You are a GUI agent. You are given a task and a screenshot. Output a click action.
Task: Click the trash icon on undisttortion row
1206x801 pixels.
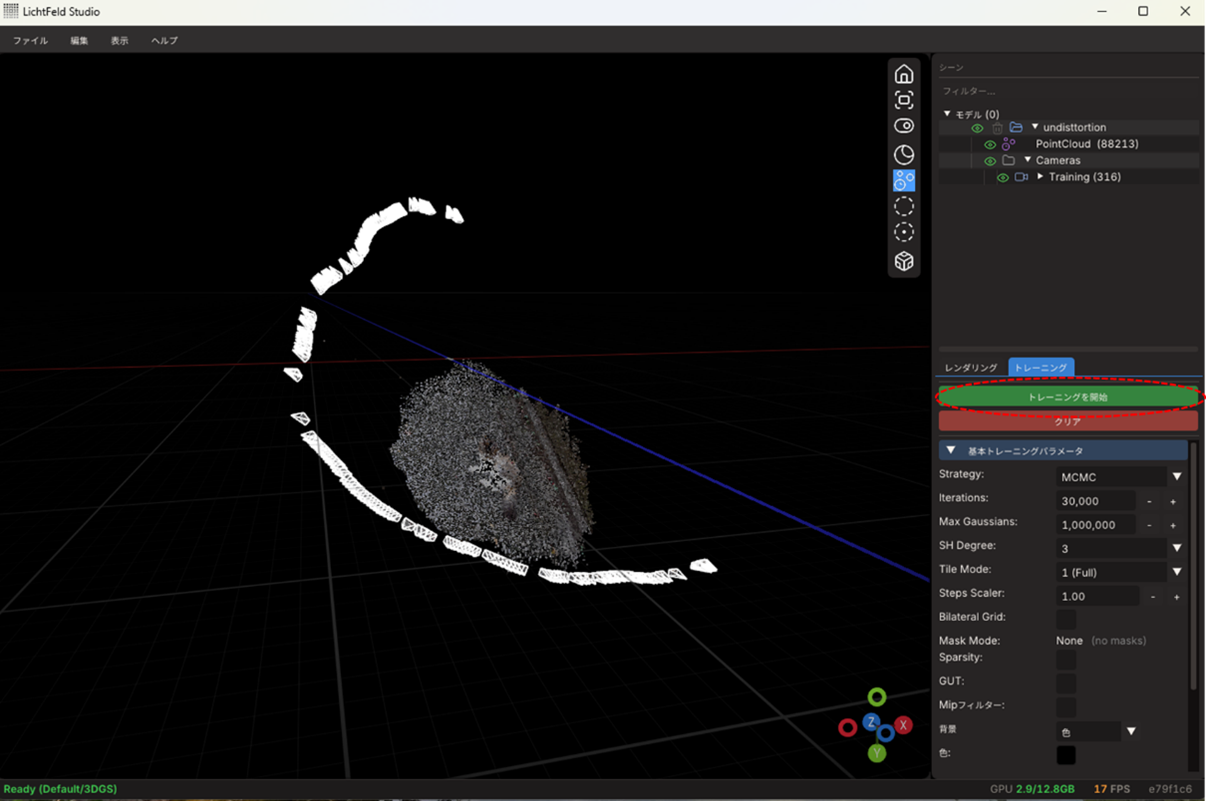997,128
